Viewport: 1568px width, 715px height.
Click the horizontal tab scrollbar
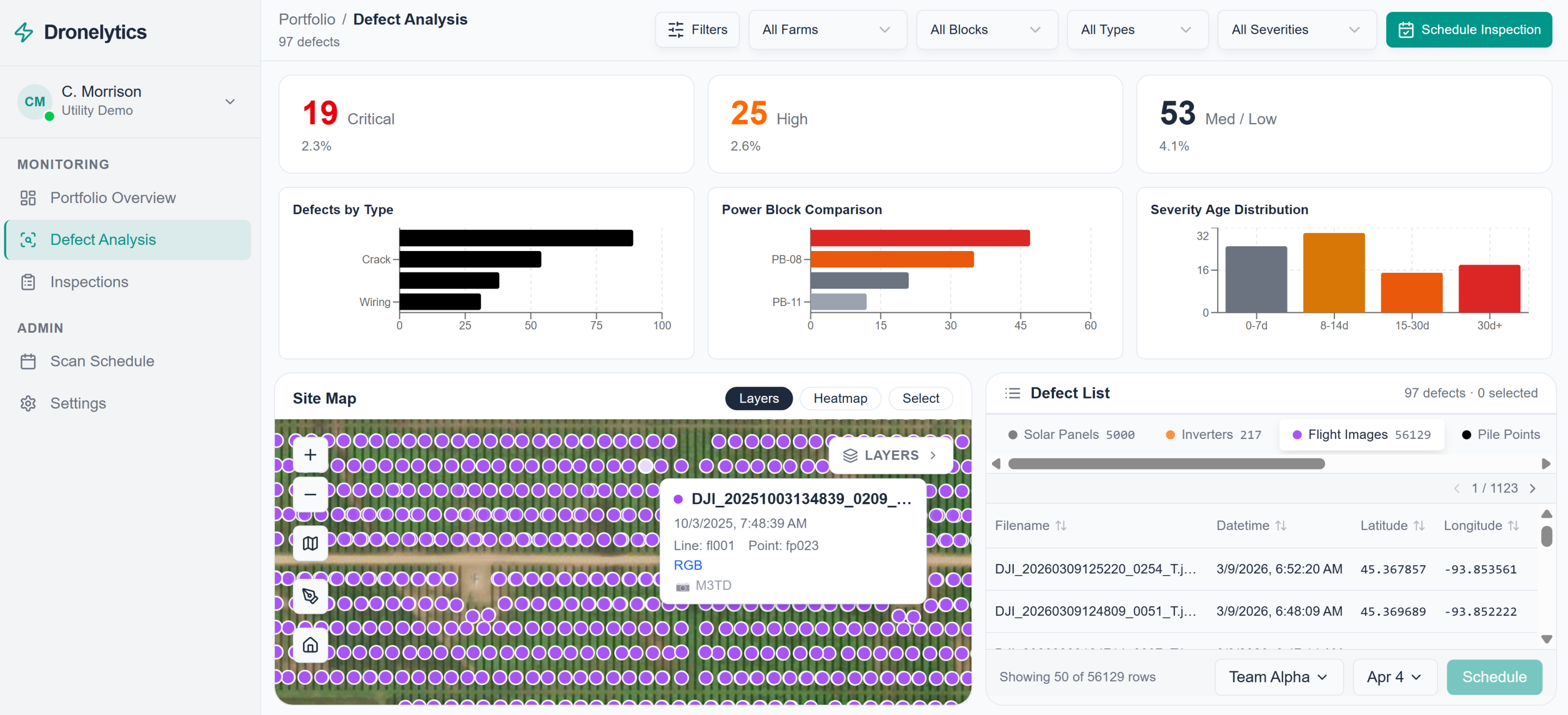pos(1166,463)
